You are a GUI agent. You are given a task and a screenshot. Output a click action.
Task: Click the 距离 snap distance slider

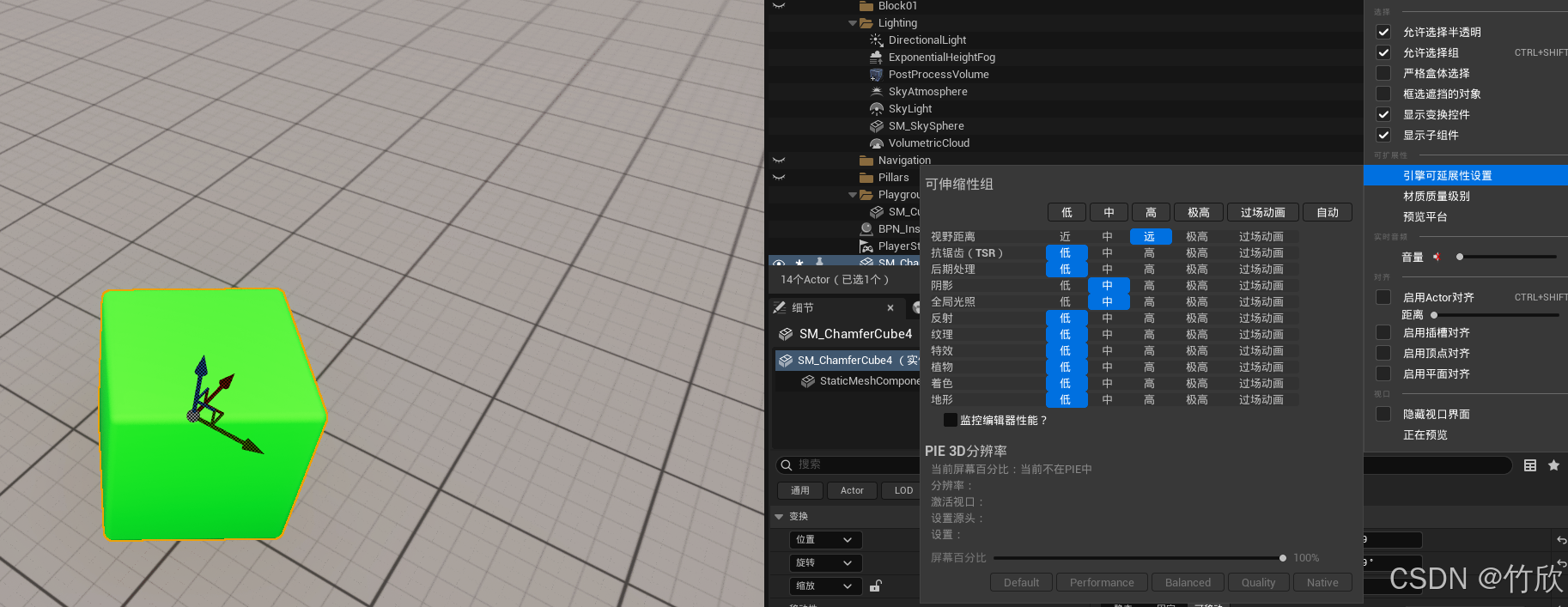pos(1494,315)
